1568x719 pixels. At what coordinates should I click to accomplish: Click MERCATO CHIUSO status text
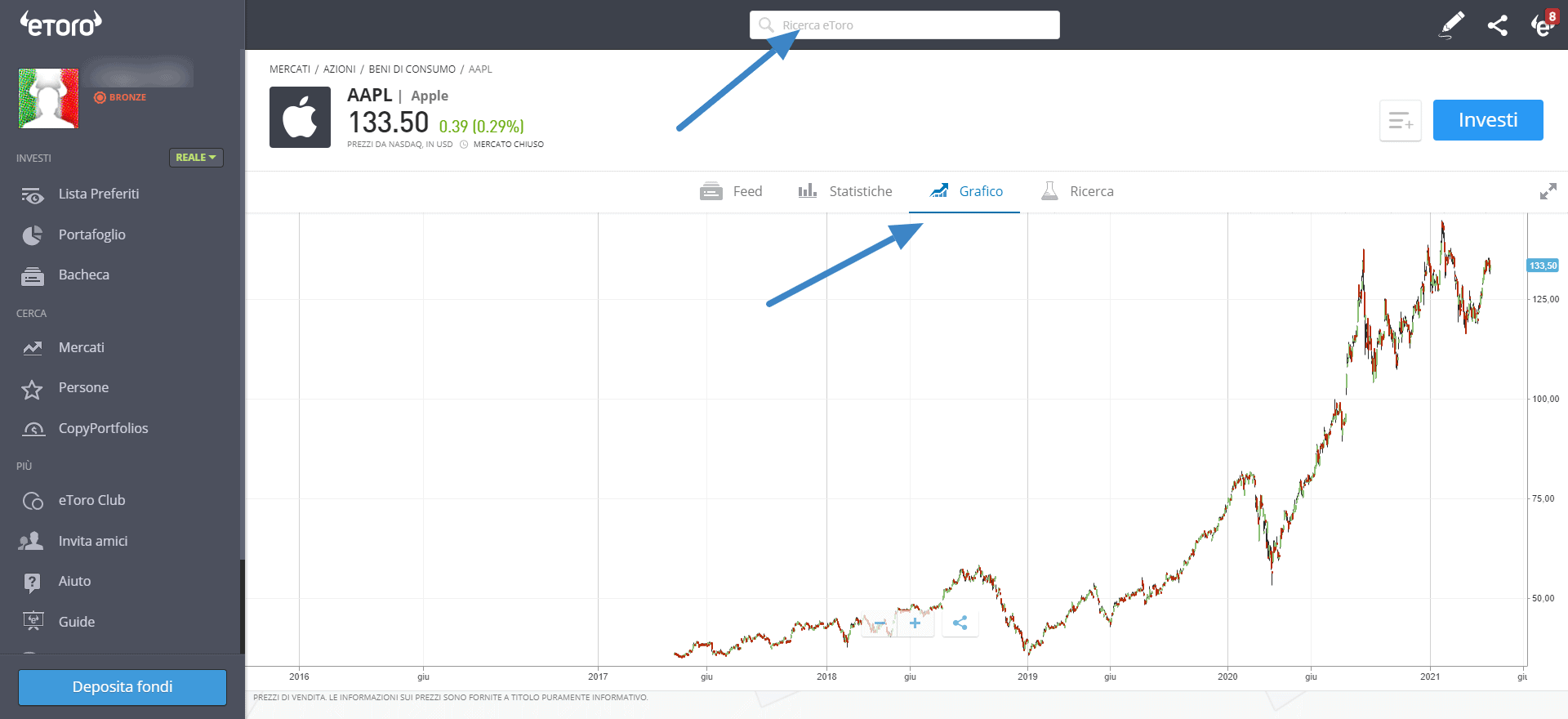pyautogui.click(x=509, y=145)
